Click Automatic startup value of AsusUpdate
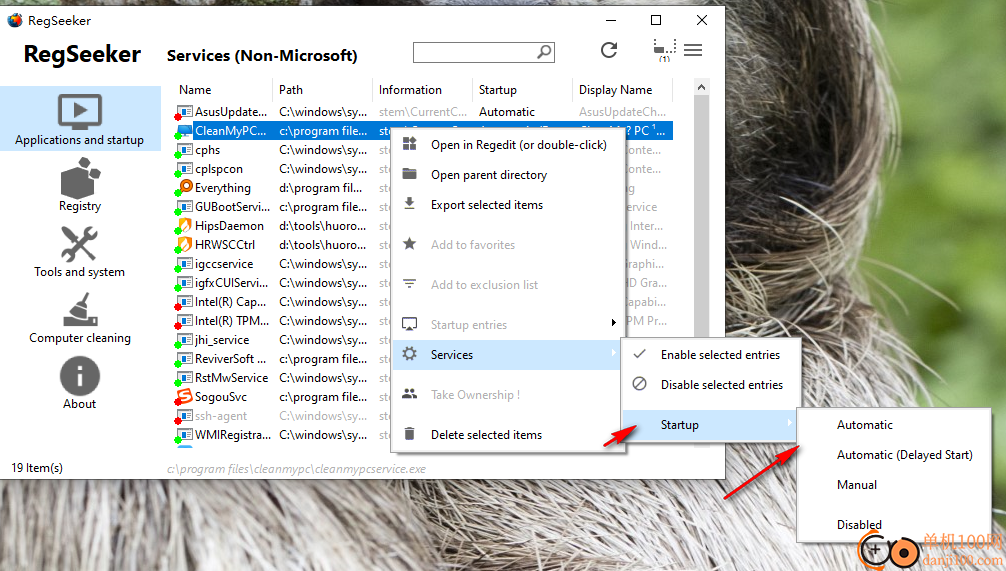The height and width of the screenshot is (571, 1006). click(507, 112)
